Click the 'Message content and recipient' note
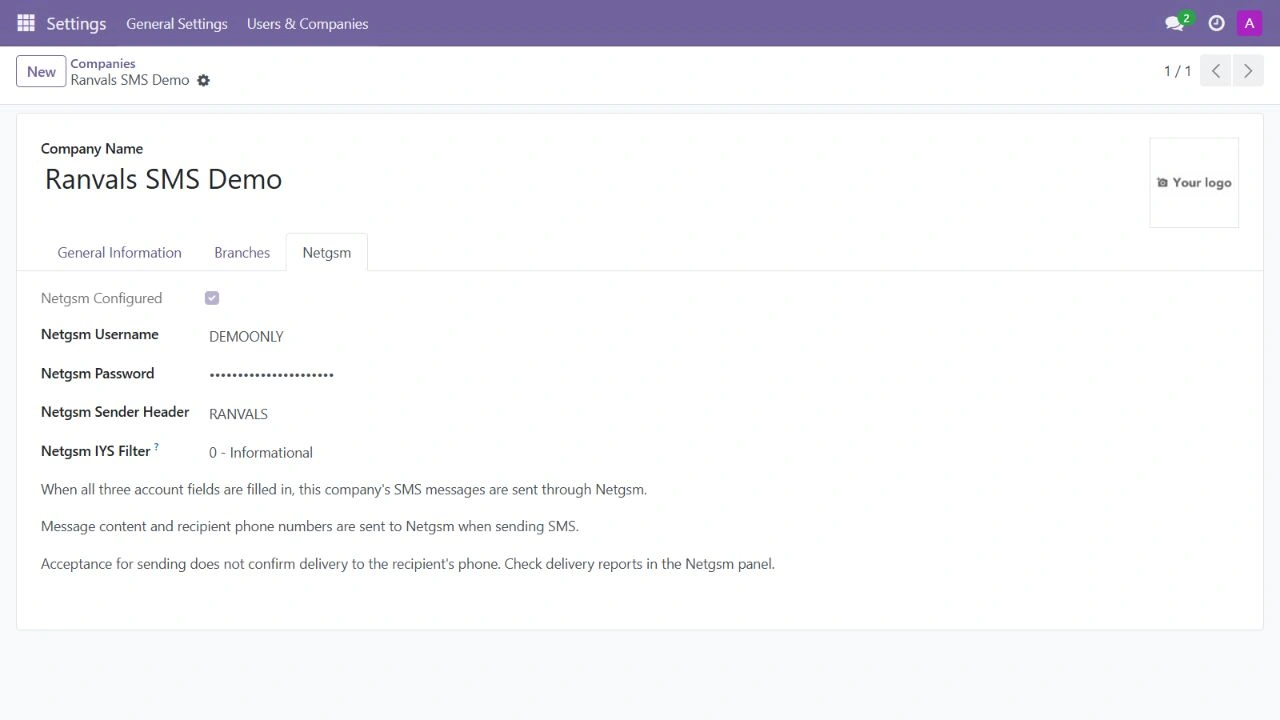This screenshot has height=720, width=1280. (x=310, y=526)
